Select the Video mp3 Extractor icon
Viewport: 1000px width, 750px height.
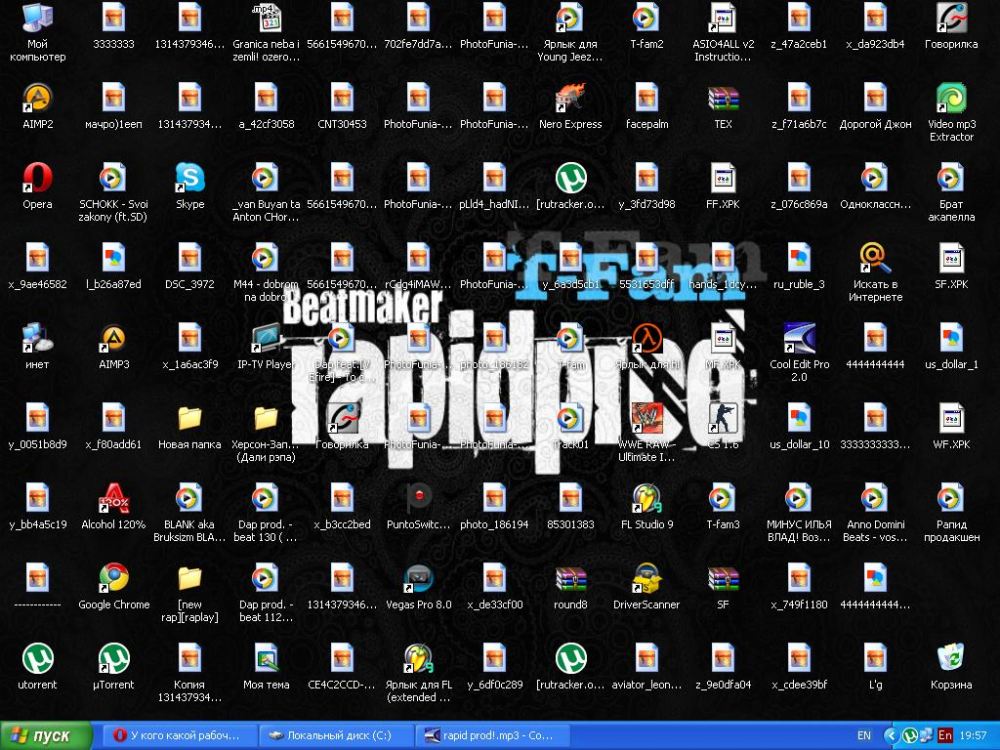tap(951, 98)
